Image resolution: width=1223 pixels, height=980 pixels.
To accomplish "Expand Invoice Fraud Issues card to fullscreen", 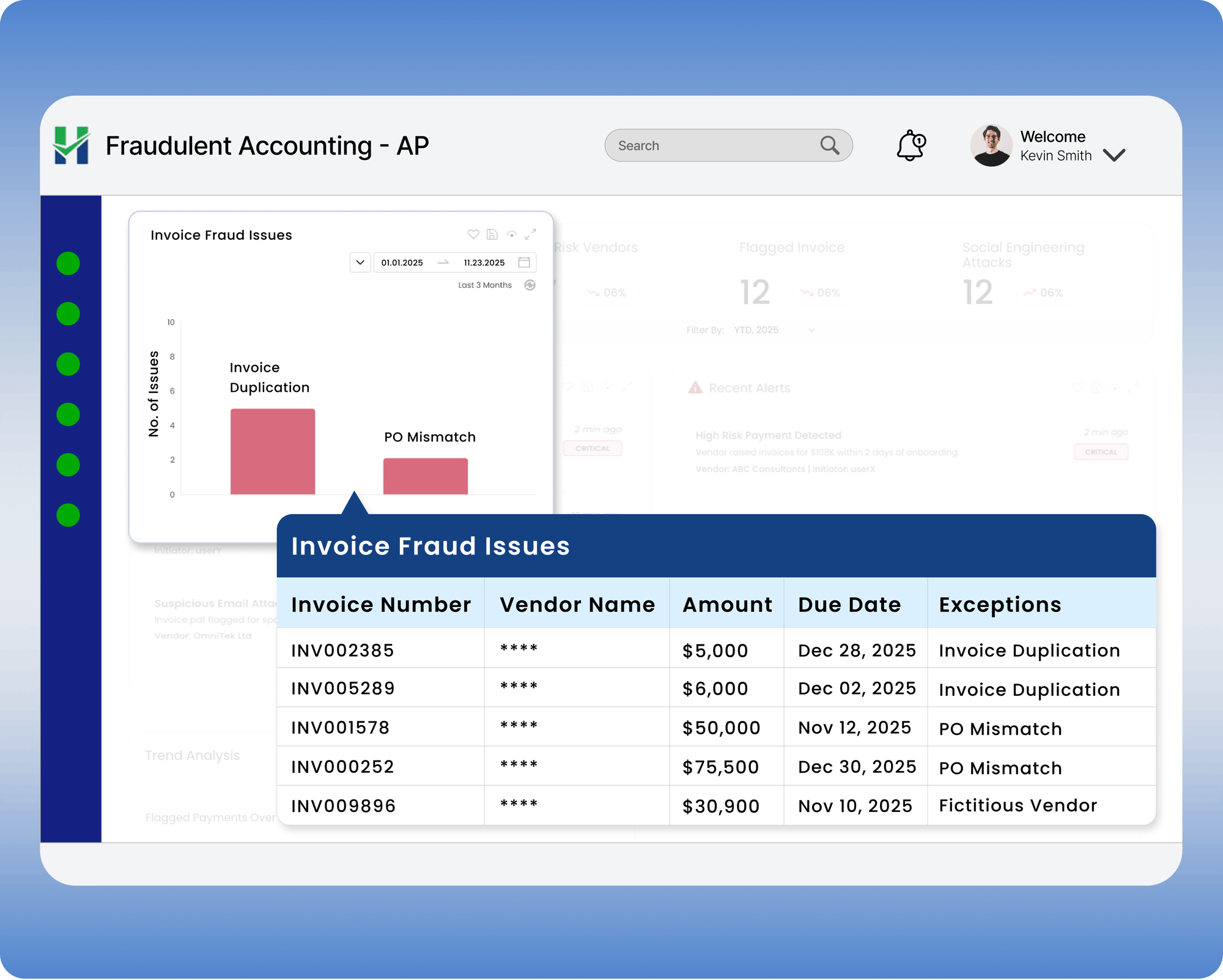I will [x=531, y=234].
